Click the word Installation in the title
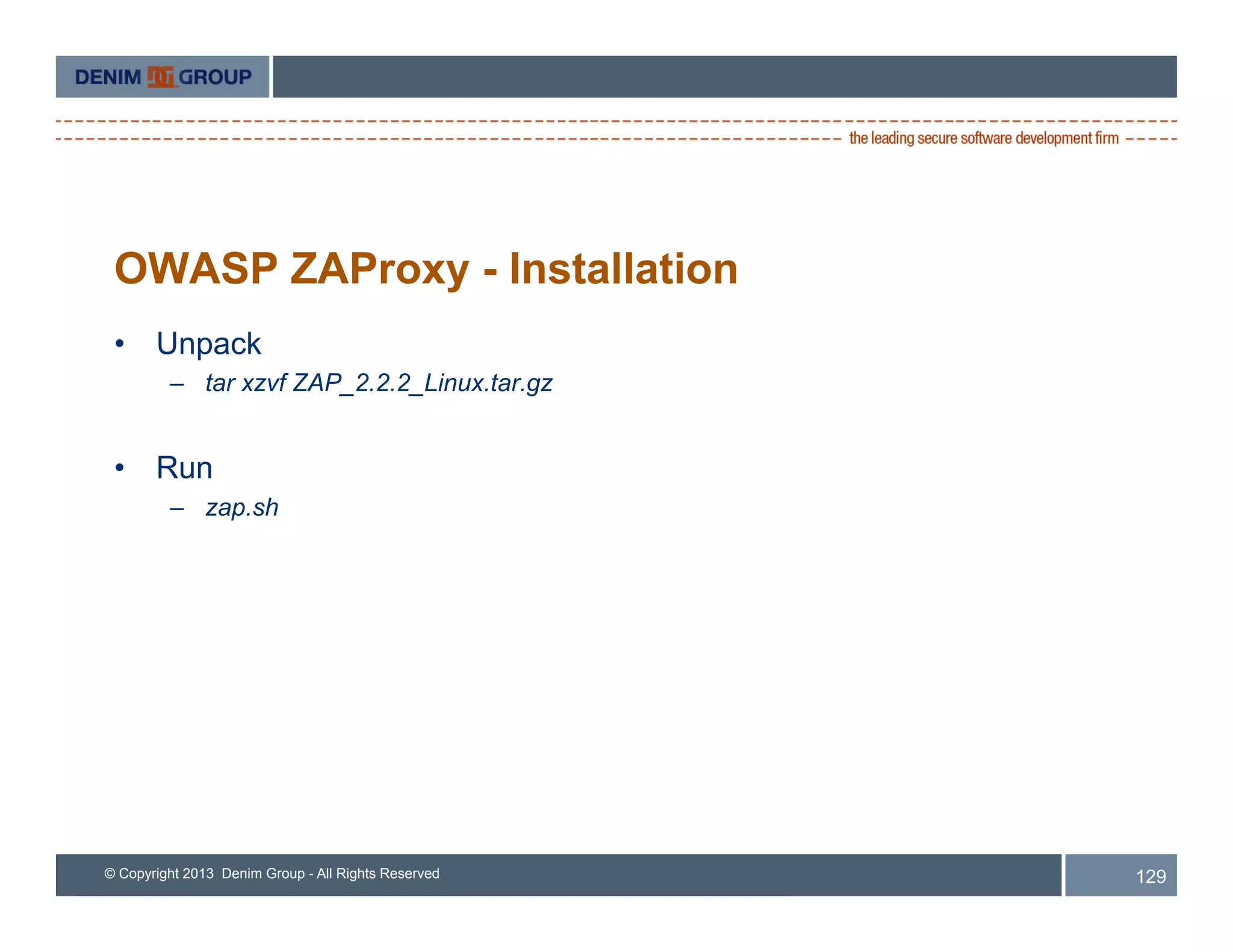The image size is (1233, 952). [623, 268]
